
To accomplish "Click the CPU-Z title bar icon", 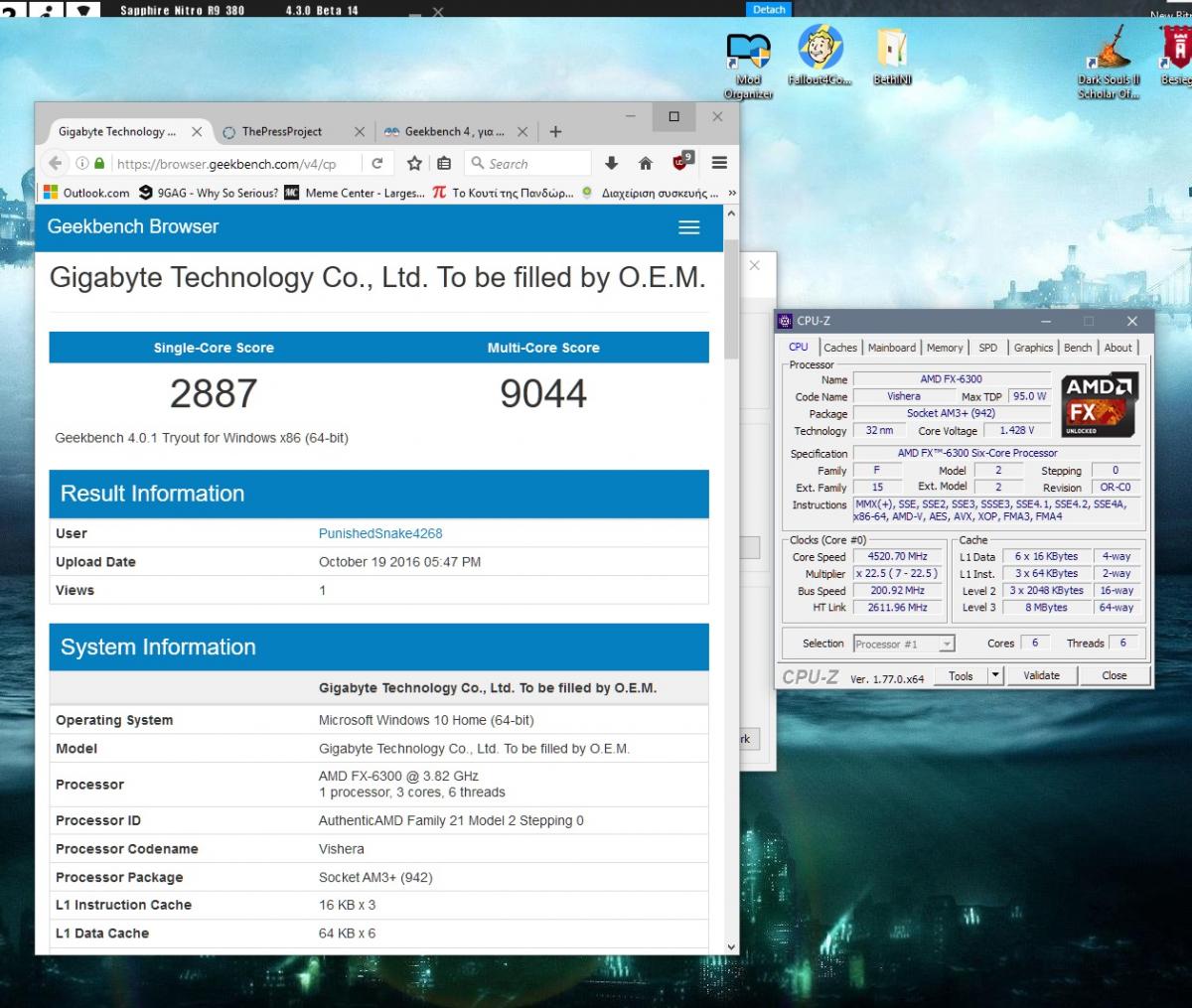I will 786,321.
